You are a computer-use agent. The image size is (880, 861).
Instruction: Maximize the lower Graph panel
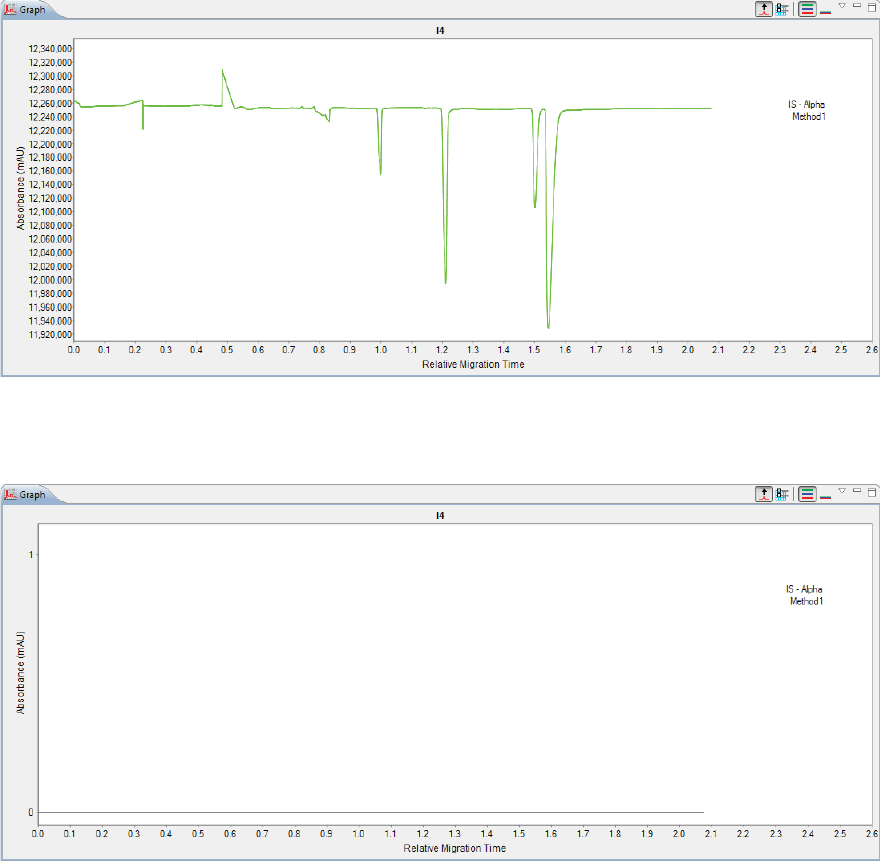click(872, 492)
